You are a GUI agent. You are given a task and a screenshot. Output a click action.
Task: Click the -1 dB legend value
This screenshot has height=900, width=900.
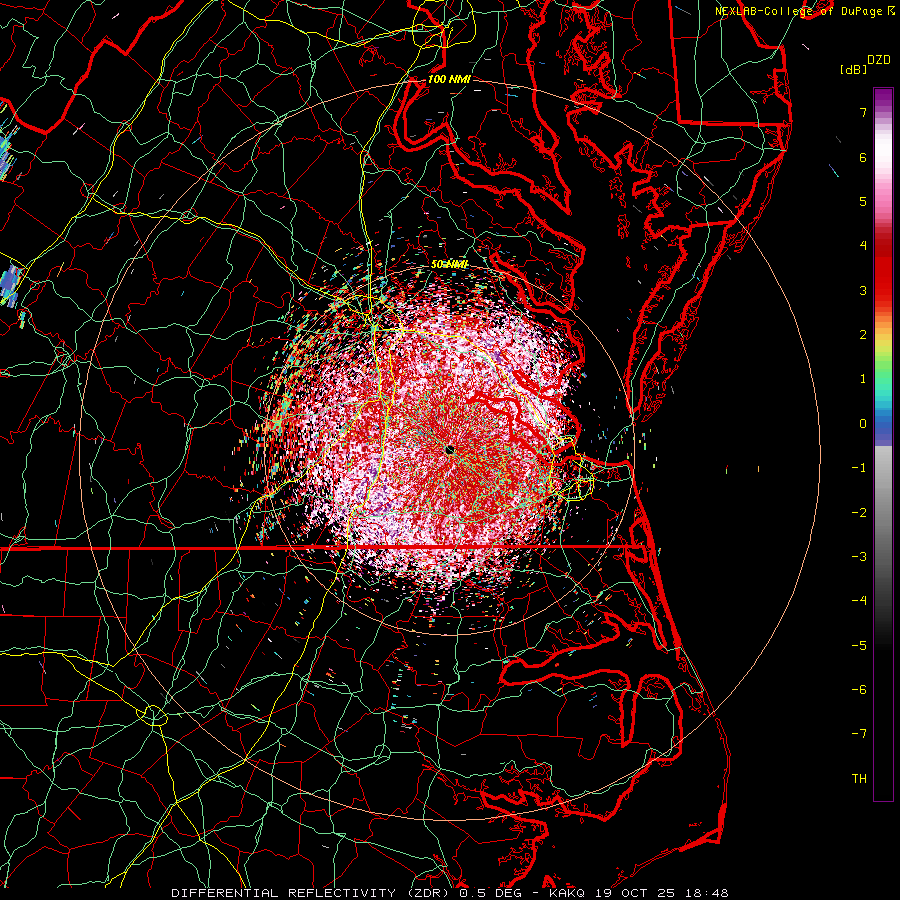859,468
